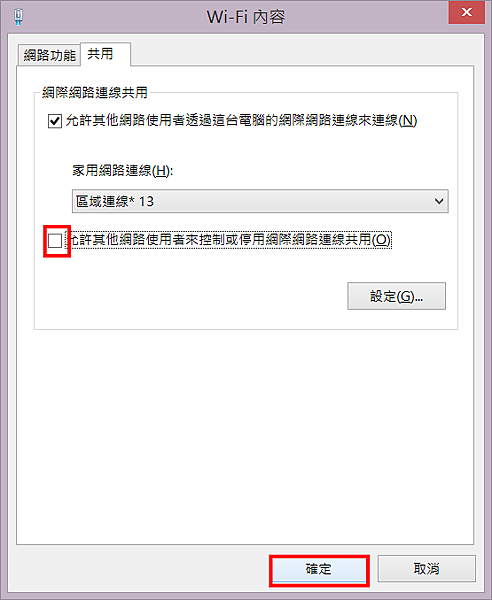Click the Wi-Fi 內容 title bar text
Image resolution: width=492 pixels, height=600 pixels.
click(246, 17)
